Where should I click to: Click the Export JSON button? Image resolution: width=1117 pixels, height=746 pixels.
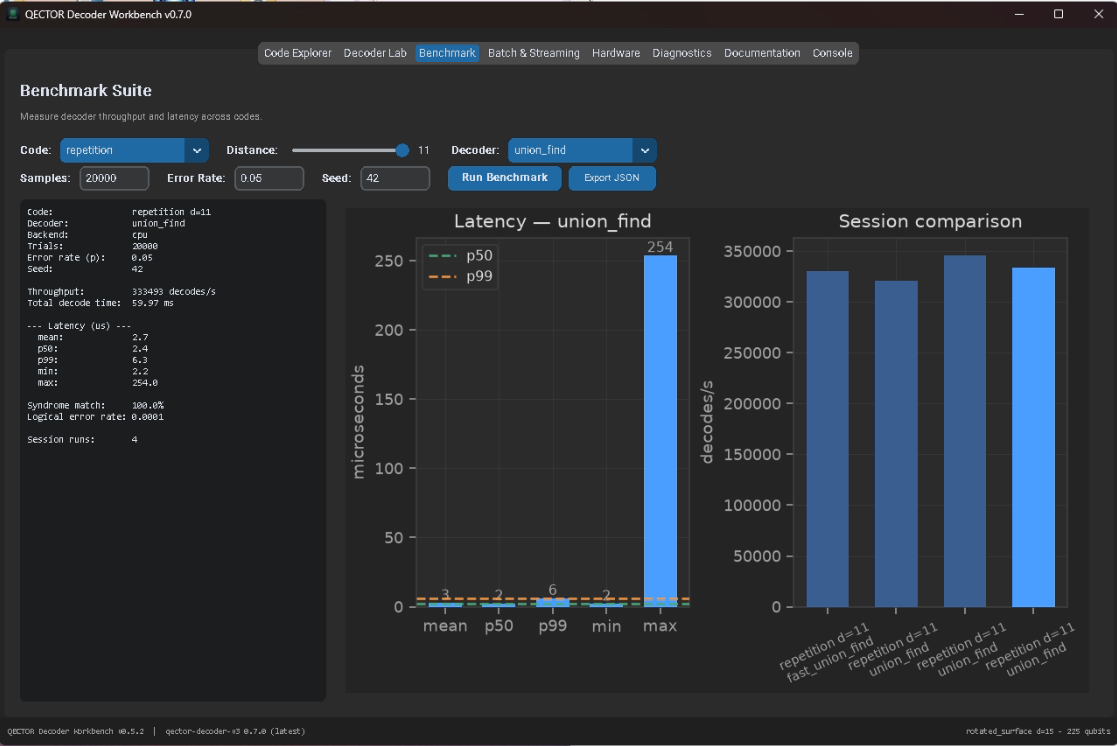[612, 178]
